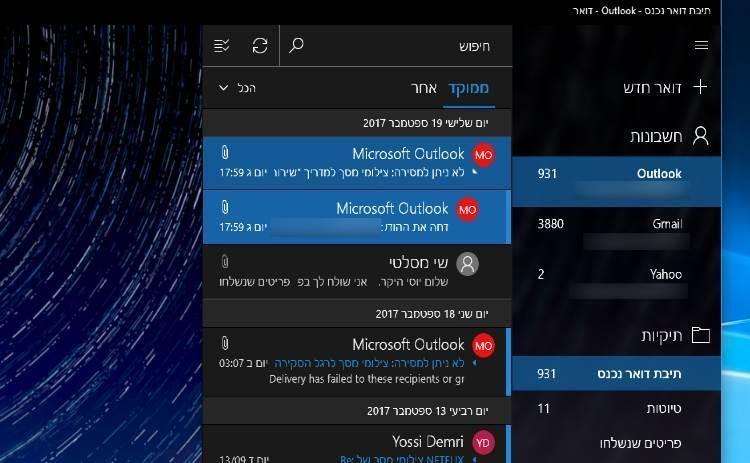This screenshot has width=750, height=463.
Task: Expand conversation arrow on 03:07 message
Action: click(474, 363)
